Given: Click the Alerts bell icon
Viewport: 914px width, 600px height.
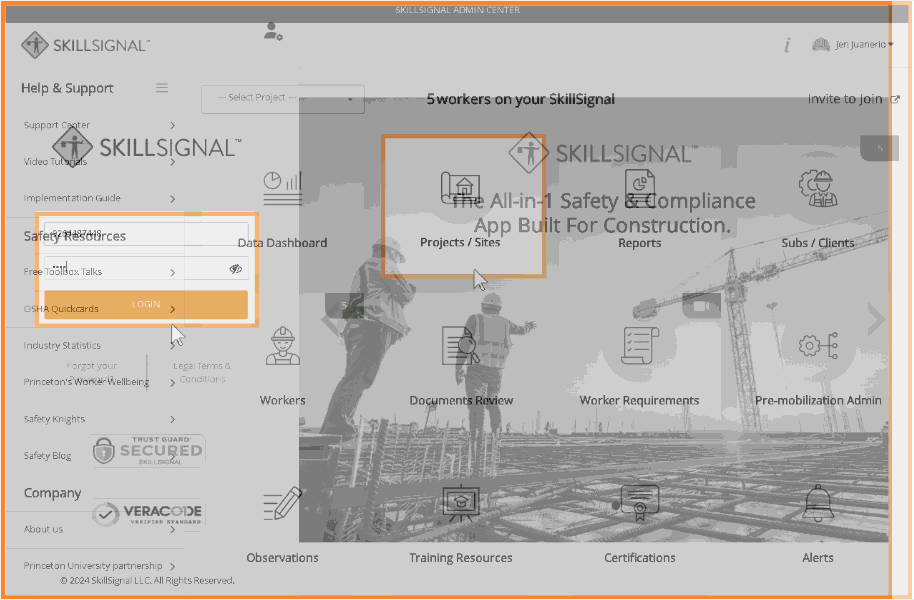Looking at the screenshot, I should coord(817,505).
